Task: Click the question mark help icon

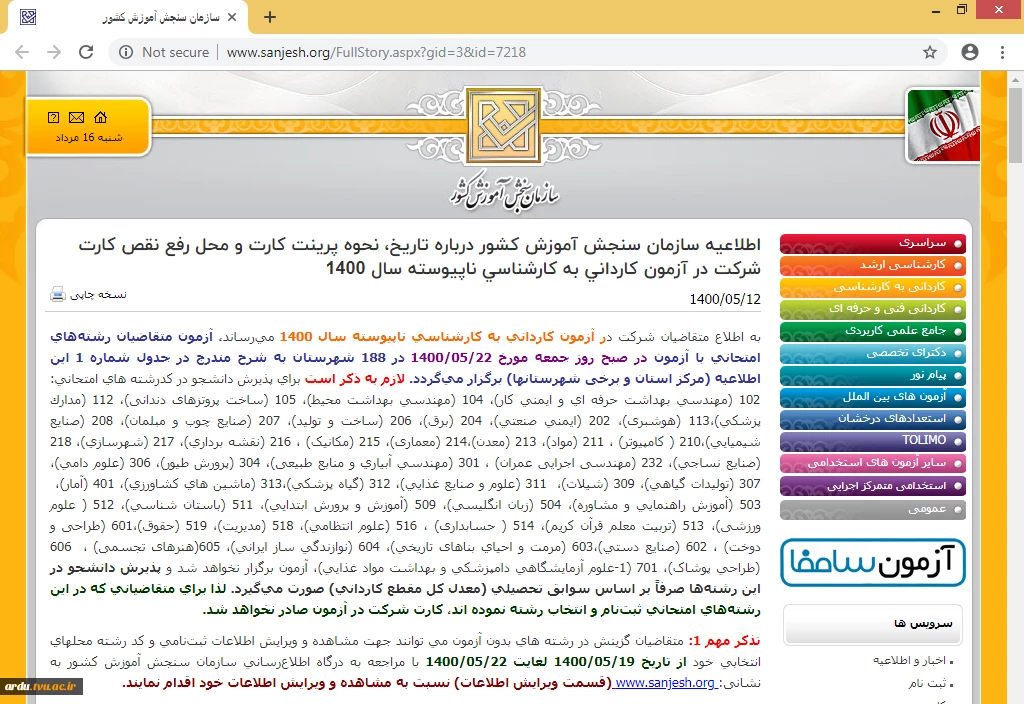Action: (54, 118)
